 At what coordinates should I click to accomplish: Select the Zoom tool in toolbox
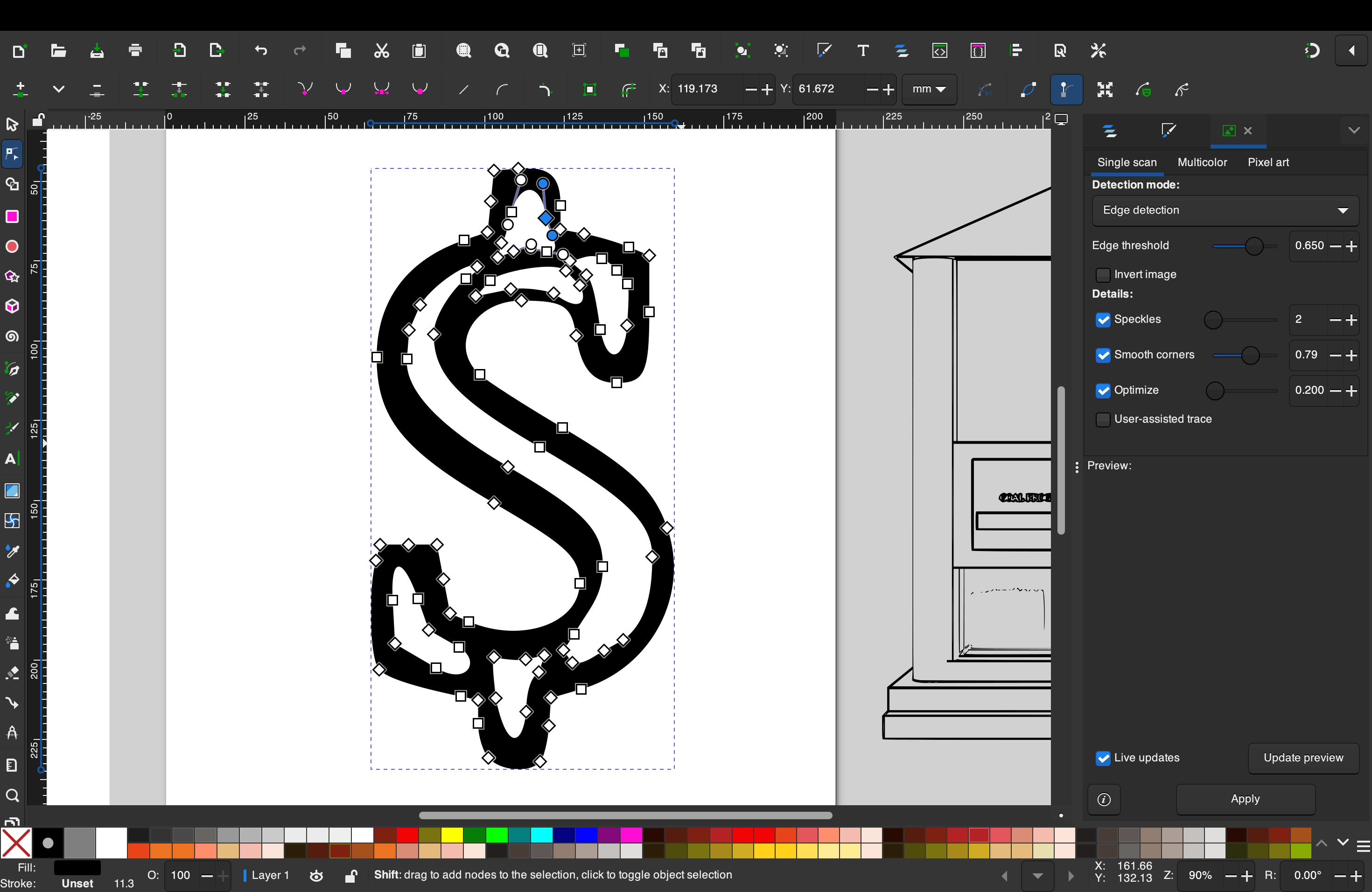pyautogui.click(x=12, y=796)
